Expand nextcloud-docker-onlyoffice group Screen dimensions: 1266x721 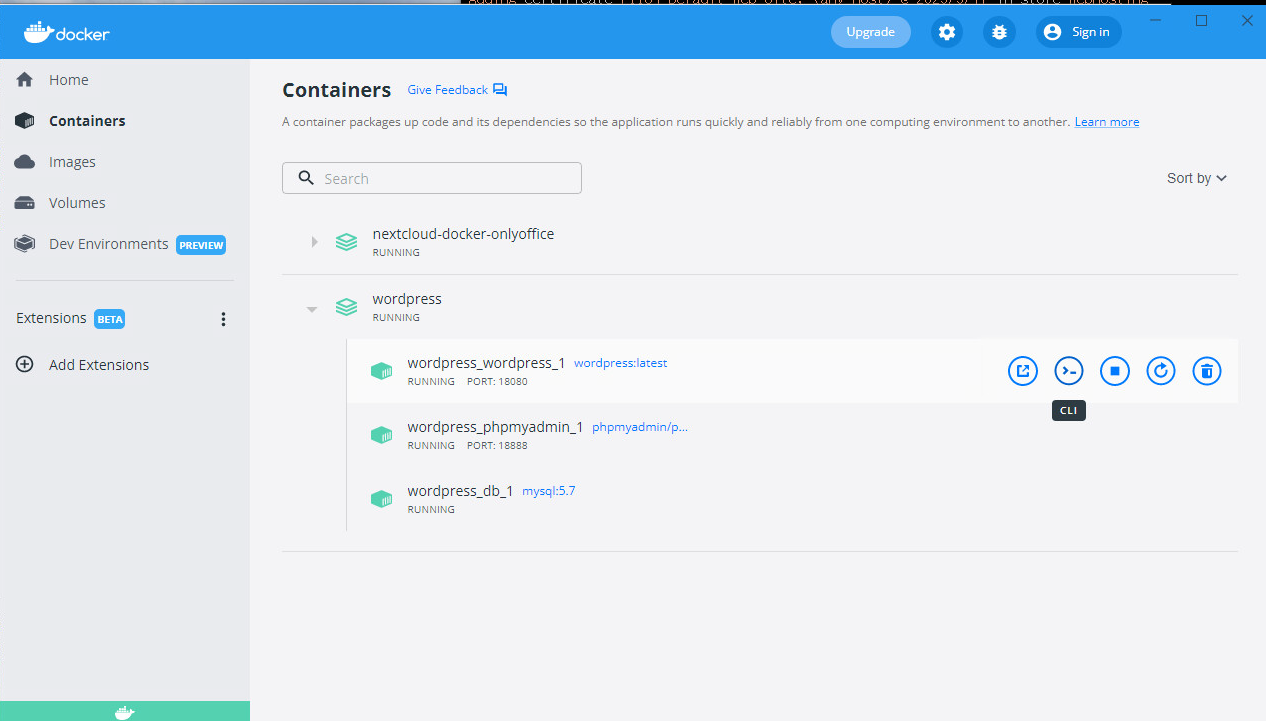[314, 241]
